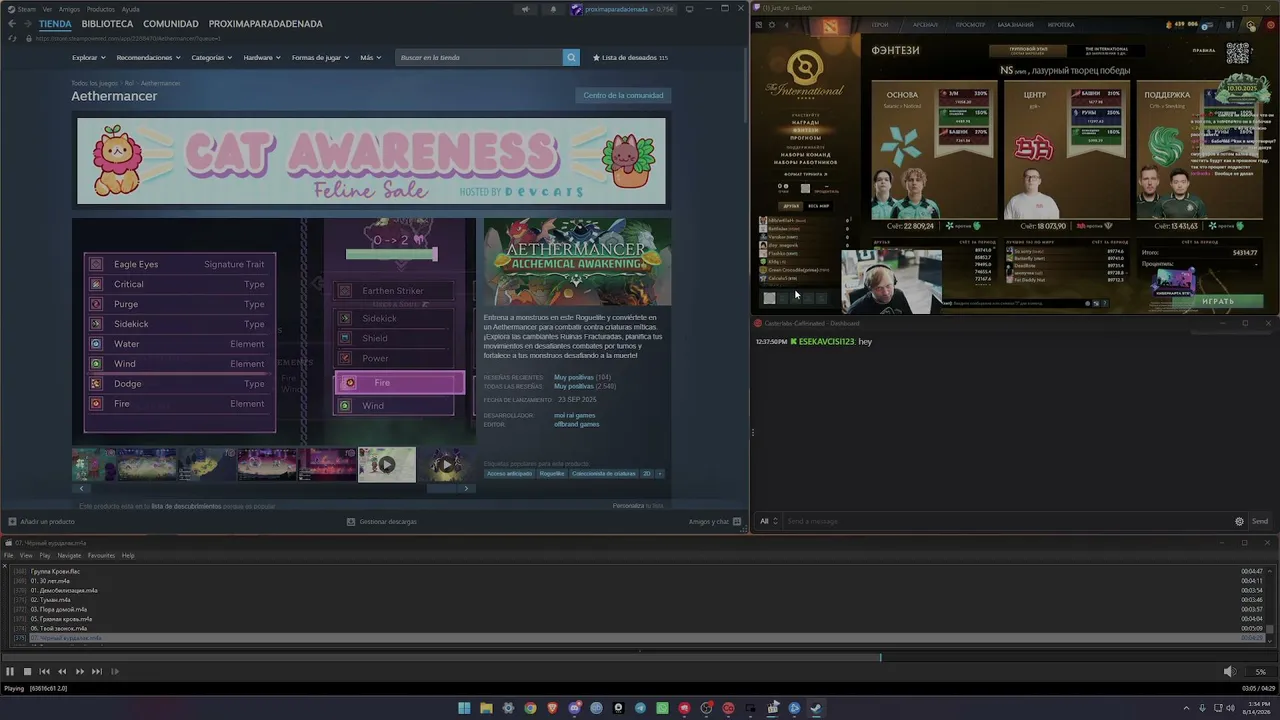Expand Formas de jugar menu
Screen dimensions: 1280x720
coord(320,57)
